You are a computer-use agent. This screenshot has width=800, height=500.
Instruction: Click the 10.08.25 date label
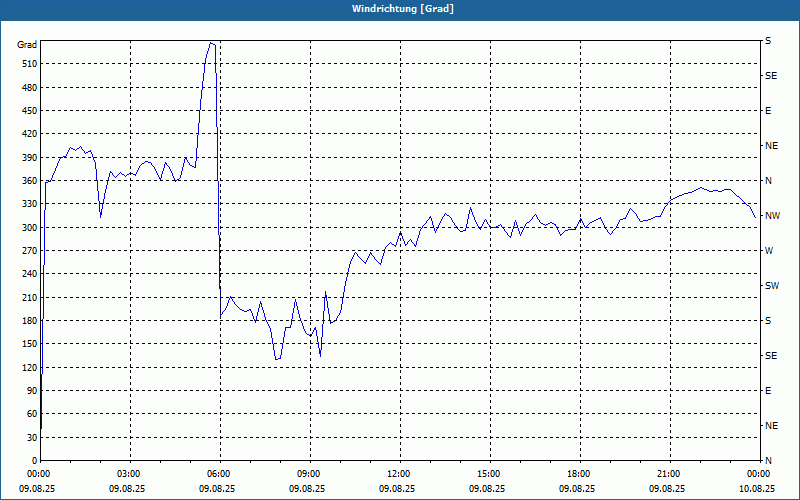click(x=757, y=488)
